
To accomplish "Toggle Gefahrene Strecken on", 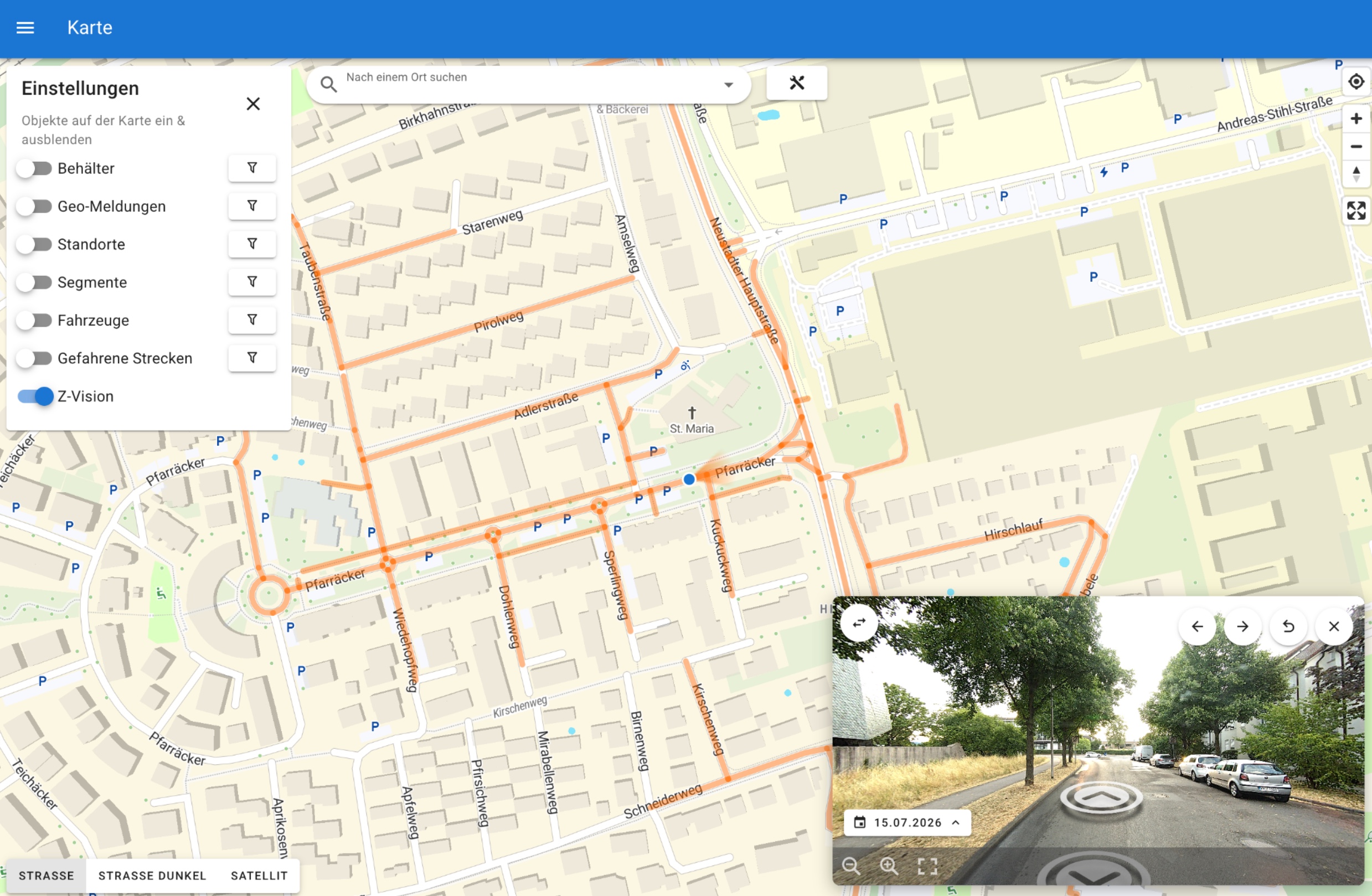I will (34, 358).
